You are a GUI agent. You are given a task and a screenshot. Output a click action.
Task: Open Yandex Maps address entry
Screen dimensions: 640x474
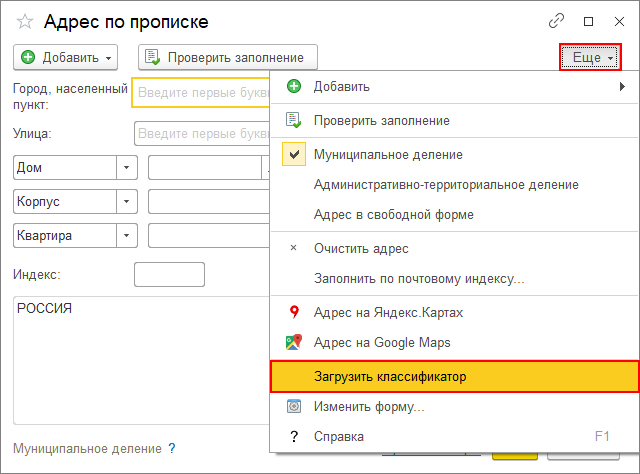click(x=388, y=312)
